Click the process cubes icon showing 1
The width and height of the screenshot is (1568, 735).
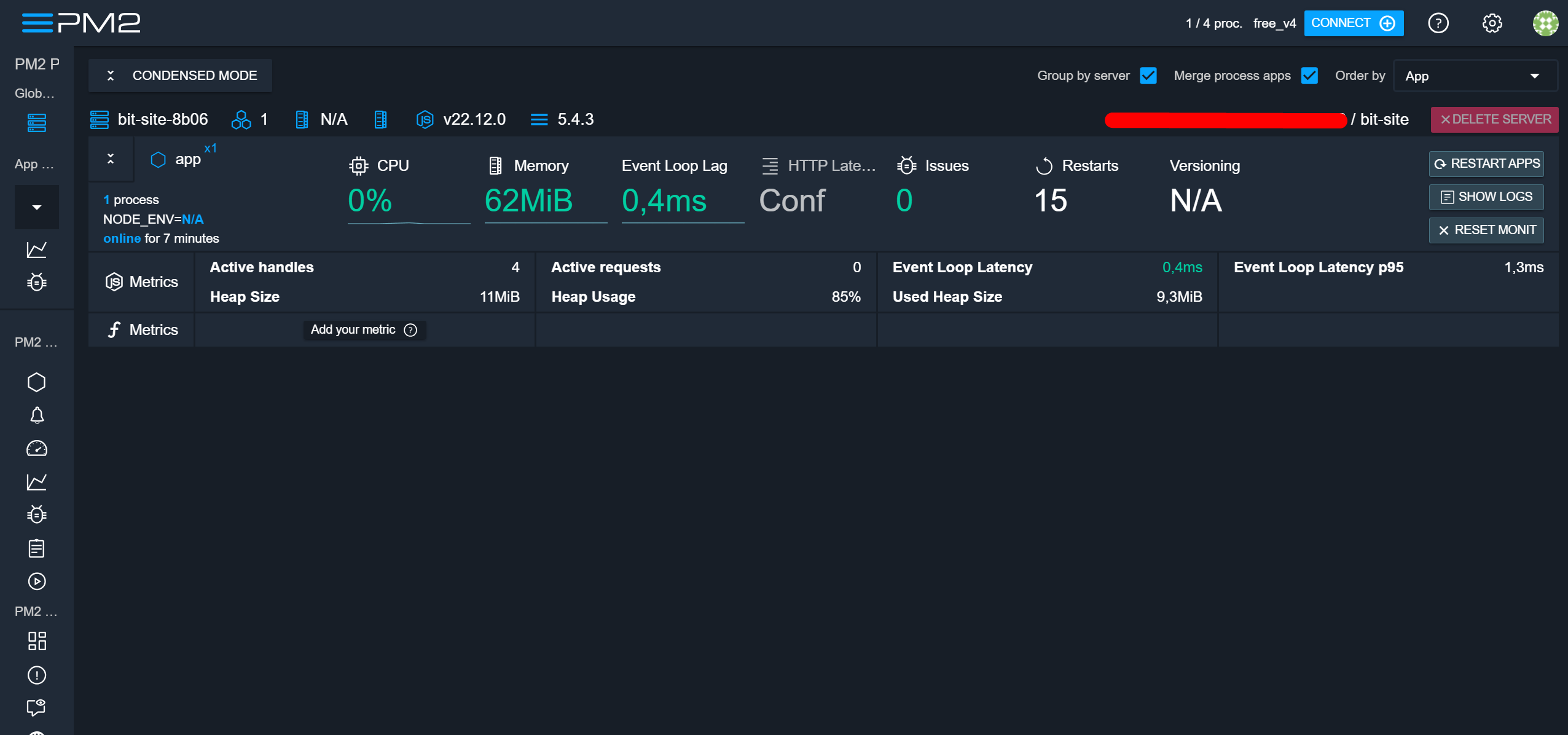tap(241, 119)
